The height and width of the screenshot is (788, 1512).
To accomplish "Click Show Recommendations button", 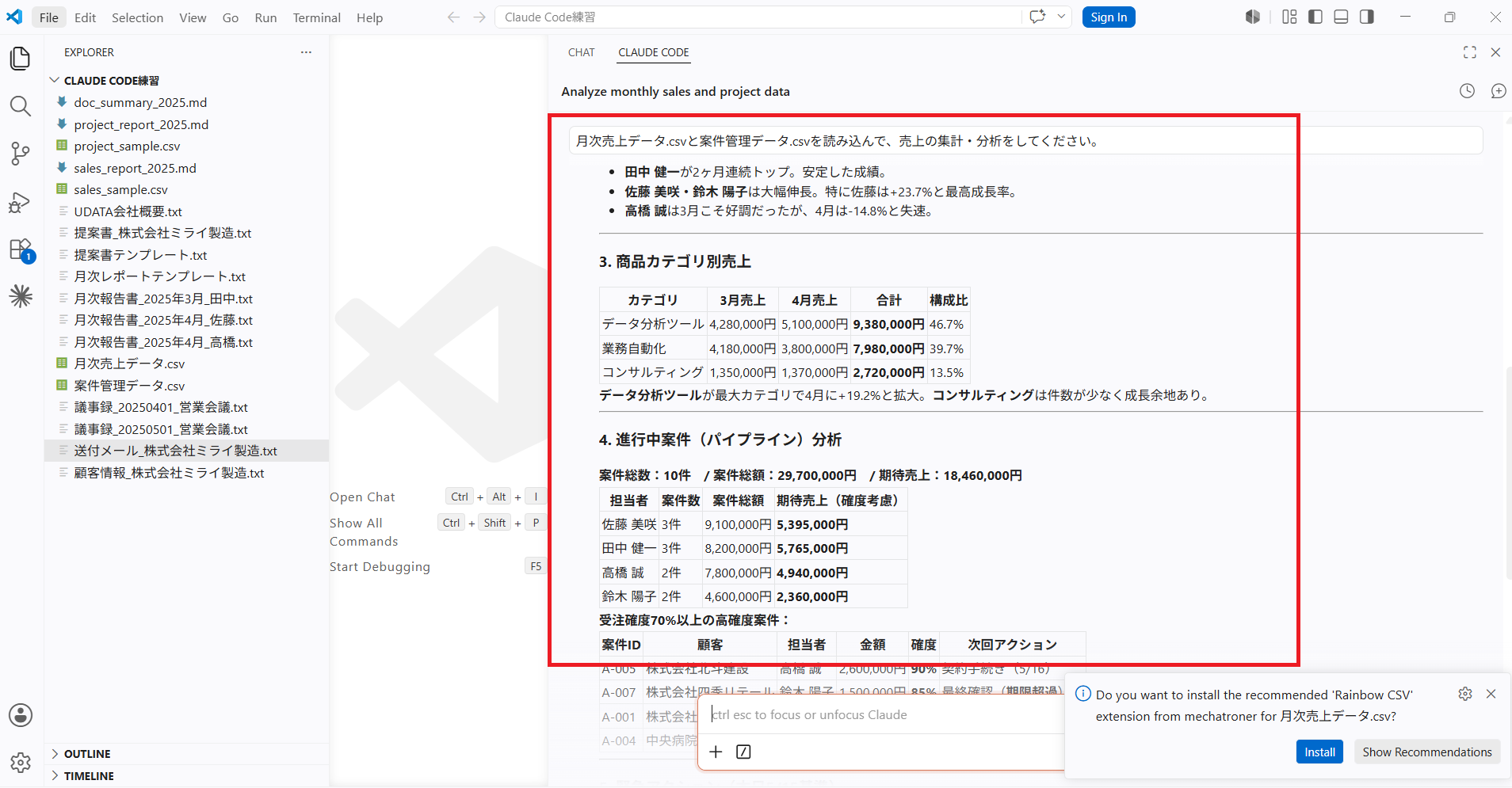I will pyautogui.click(x=1427, y=752).
